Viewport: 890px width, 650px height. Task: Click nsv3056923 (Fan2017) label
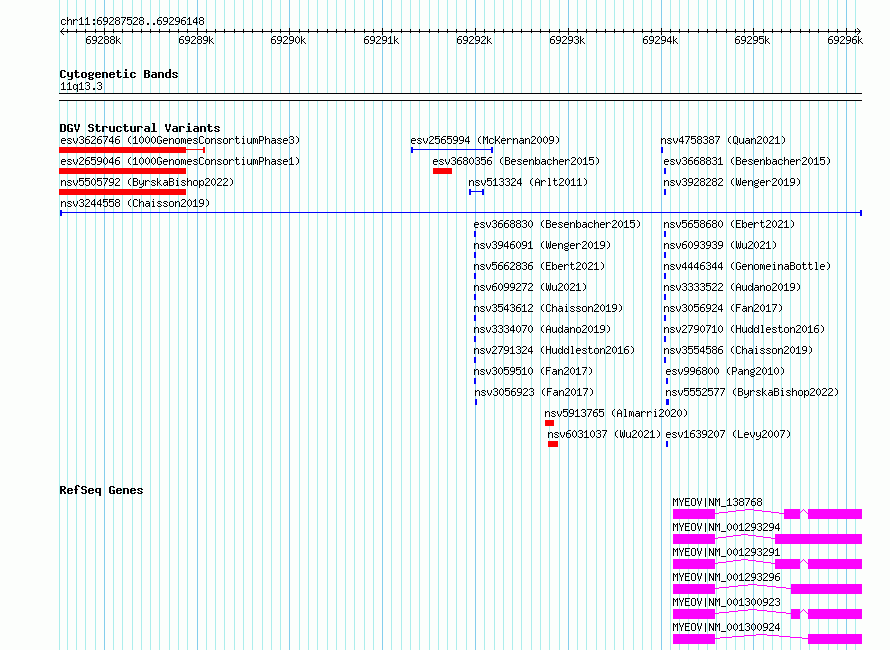coord(534,392)
